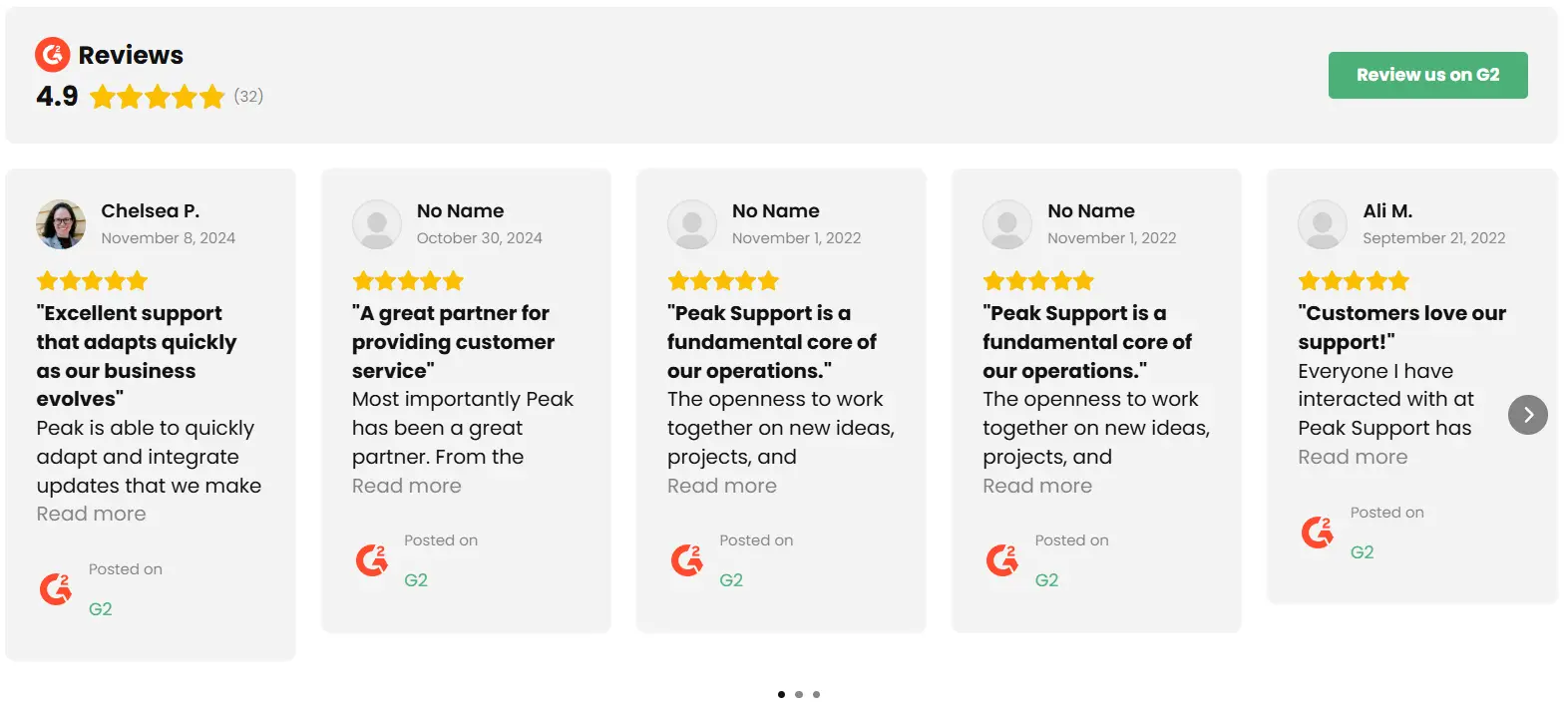Click the G2 logo beside Reviews heading
This screenshot has height=708, width=1568.
click(52, 55)
